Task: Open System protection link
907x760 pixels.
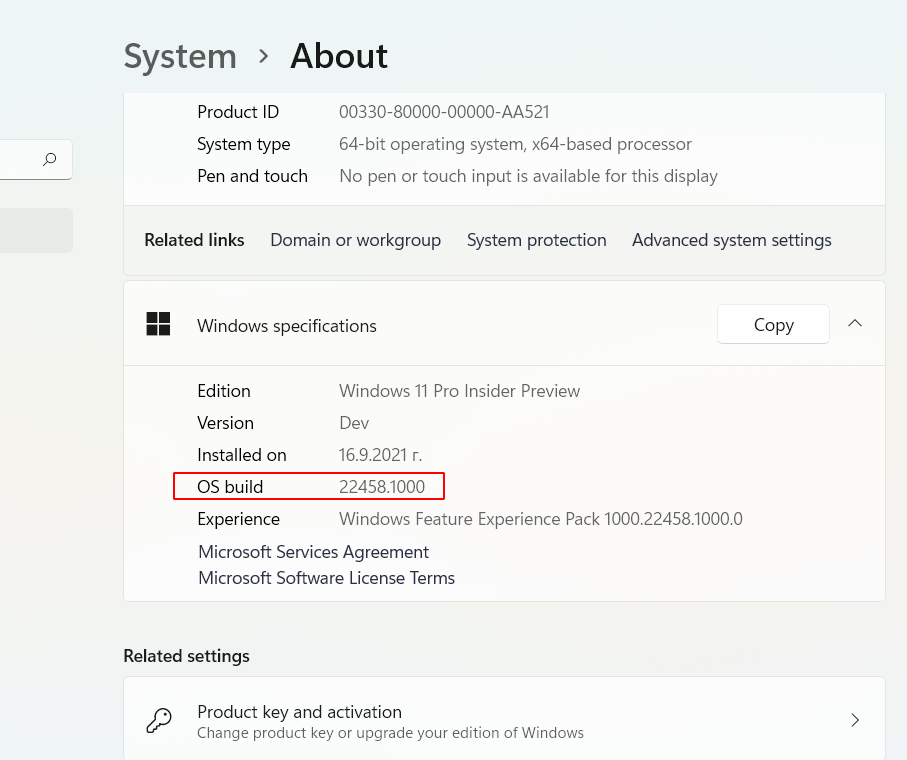Action: coord(537,240)
